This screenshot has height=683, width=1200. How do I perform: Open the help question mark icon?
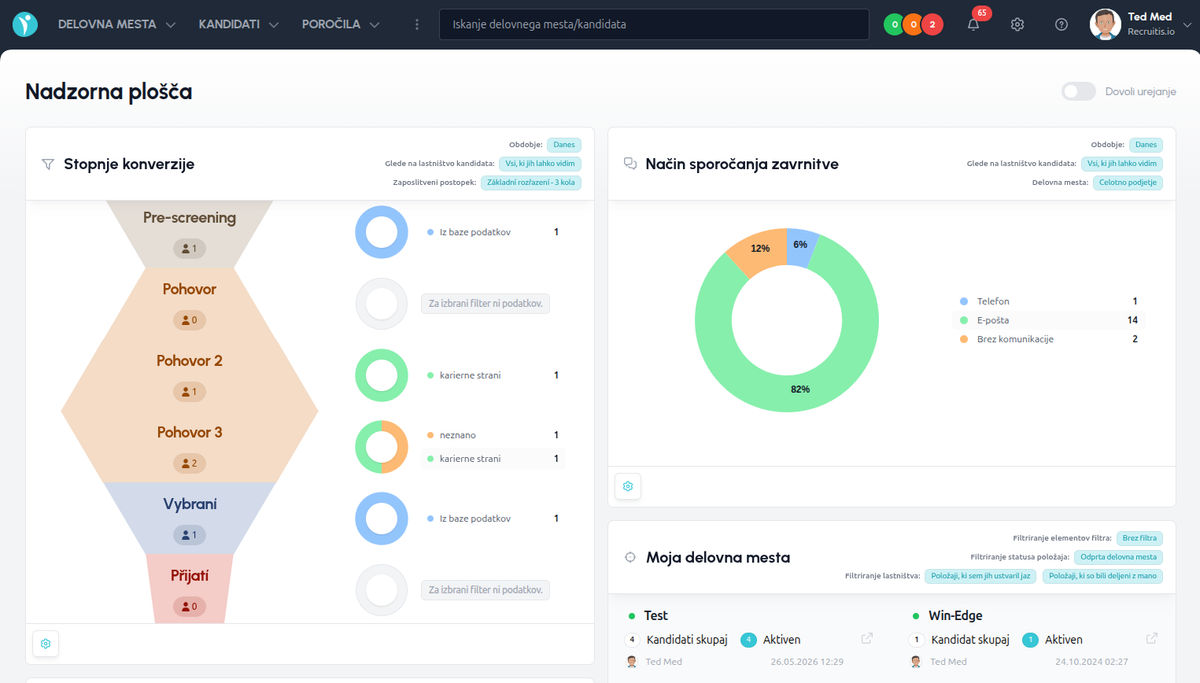click(1061, 24)
